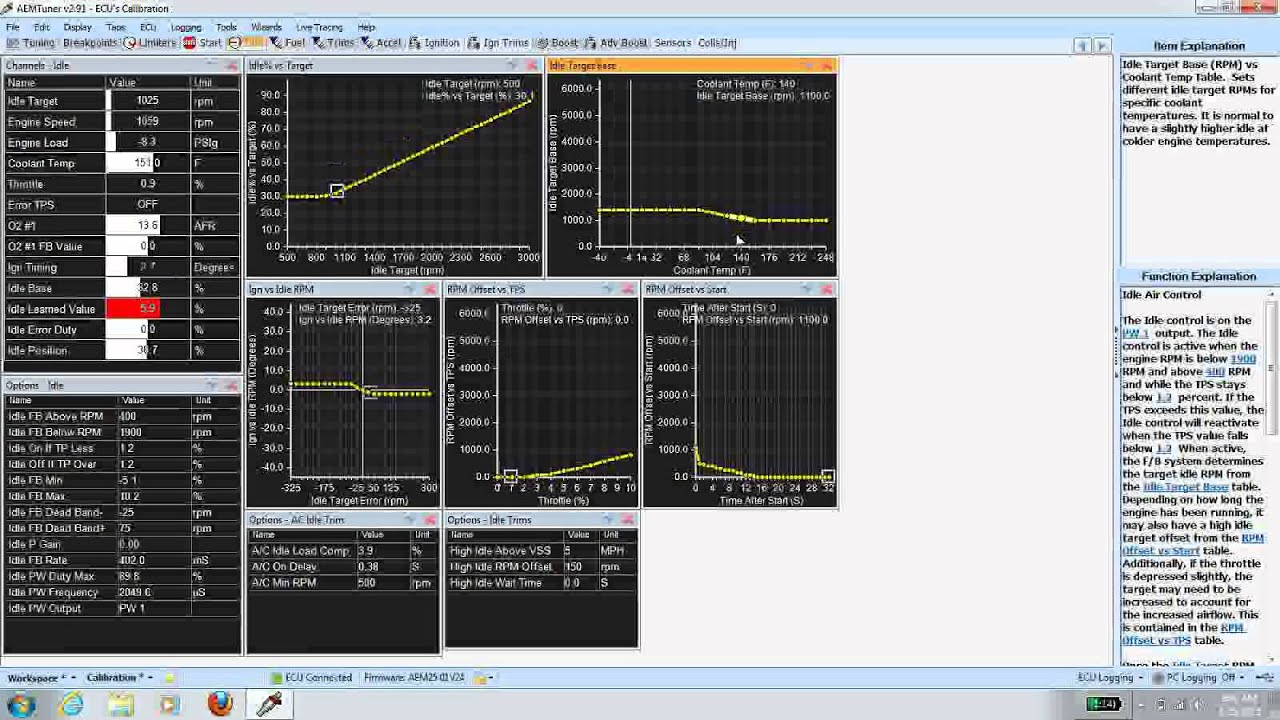1280x720 pixels.
Task: Select the Idle PW Output row
Action: click(x=121, y=608)
